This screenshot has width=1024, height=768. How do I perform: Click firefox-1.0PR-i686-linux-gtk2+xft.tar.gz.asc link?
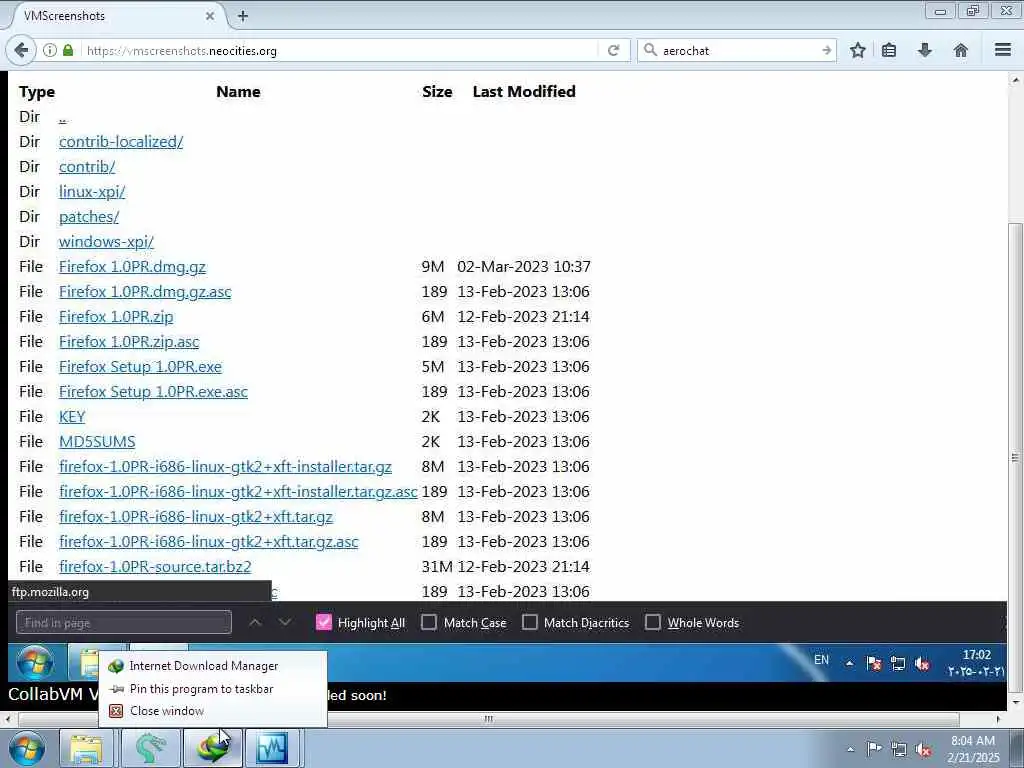[209, 541]
